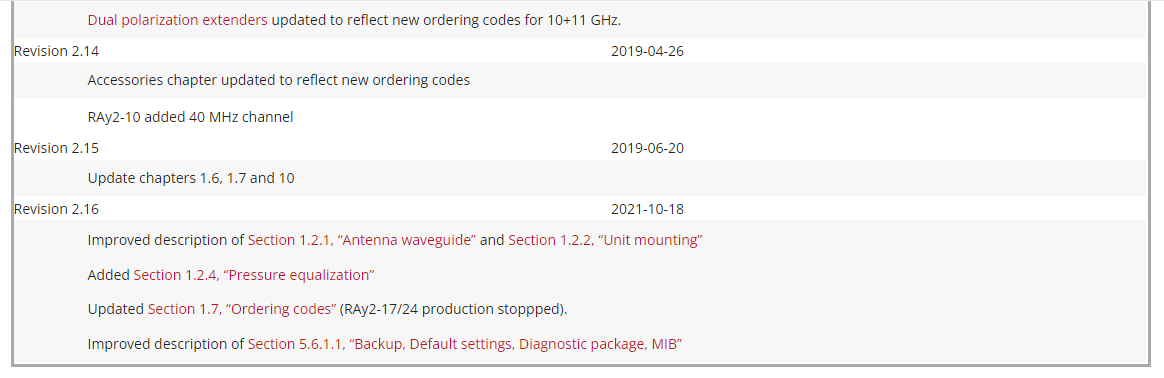Follow the Section 1.2.1 Antenna waveguide link
This screenshot has width=1164, height=378.
362,240
